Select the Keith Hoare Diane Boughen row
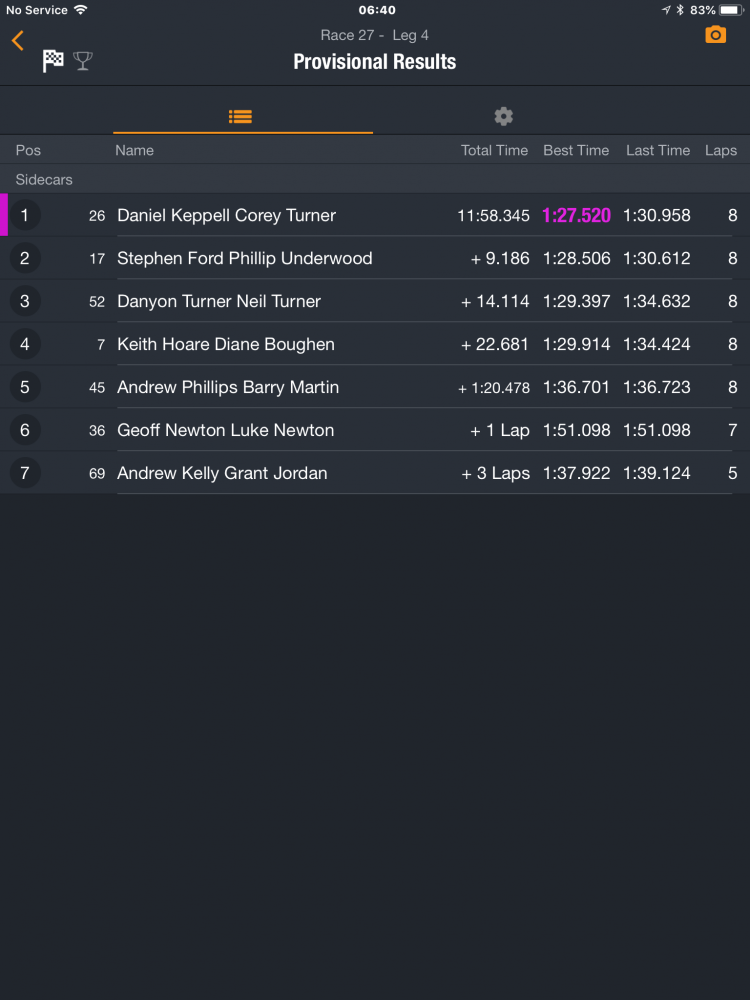Screen dimensions: 750x1000 pos(226,344)
